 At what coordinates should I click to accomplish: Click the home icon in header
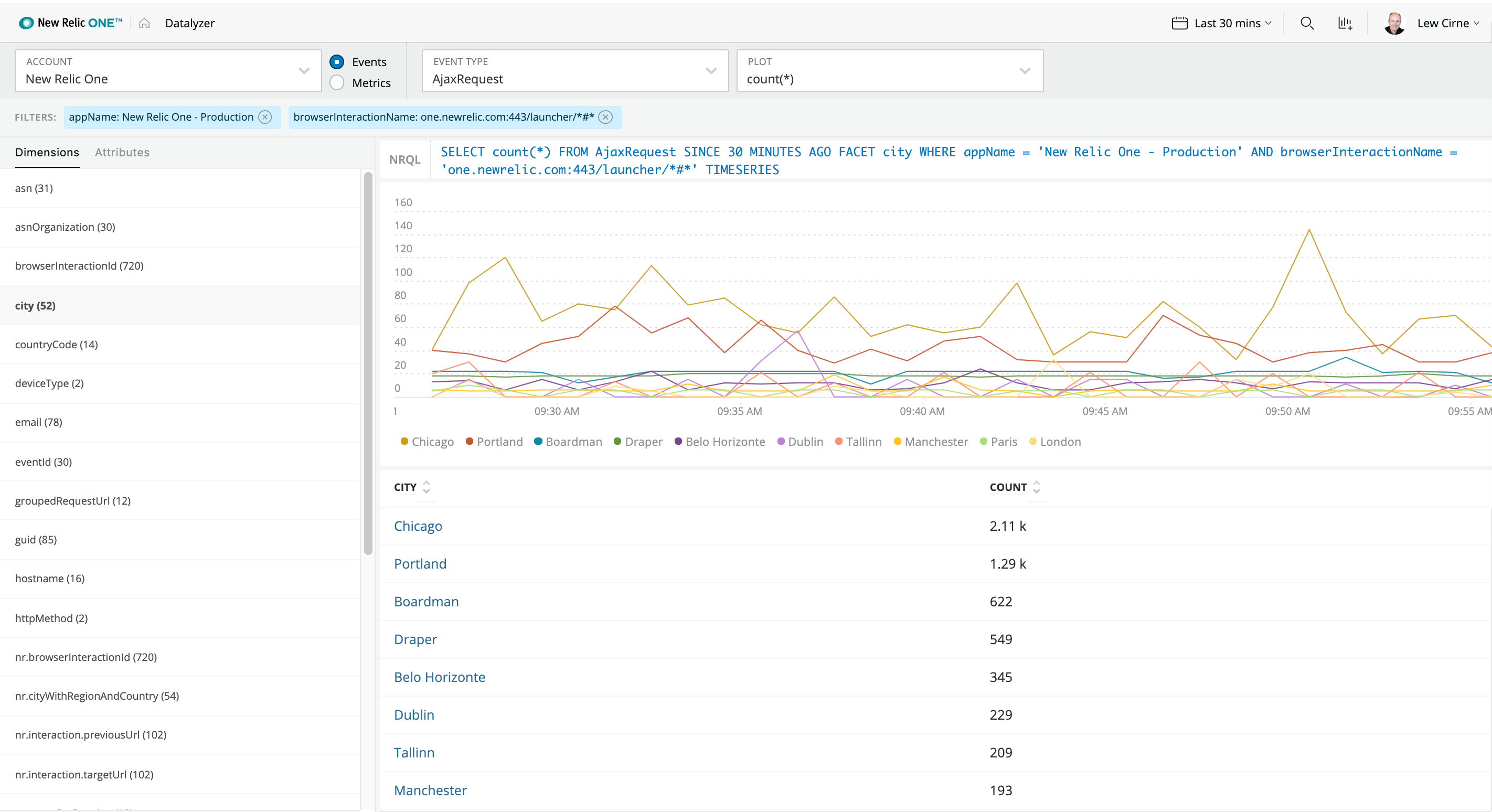(x=144, y=23)
